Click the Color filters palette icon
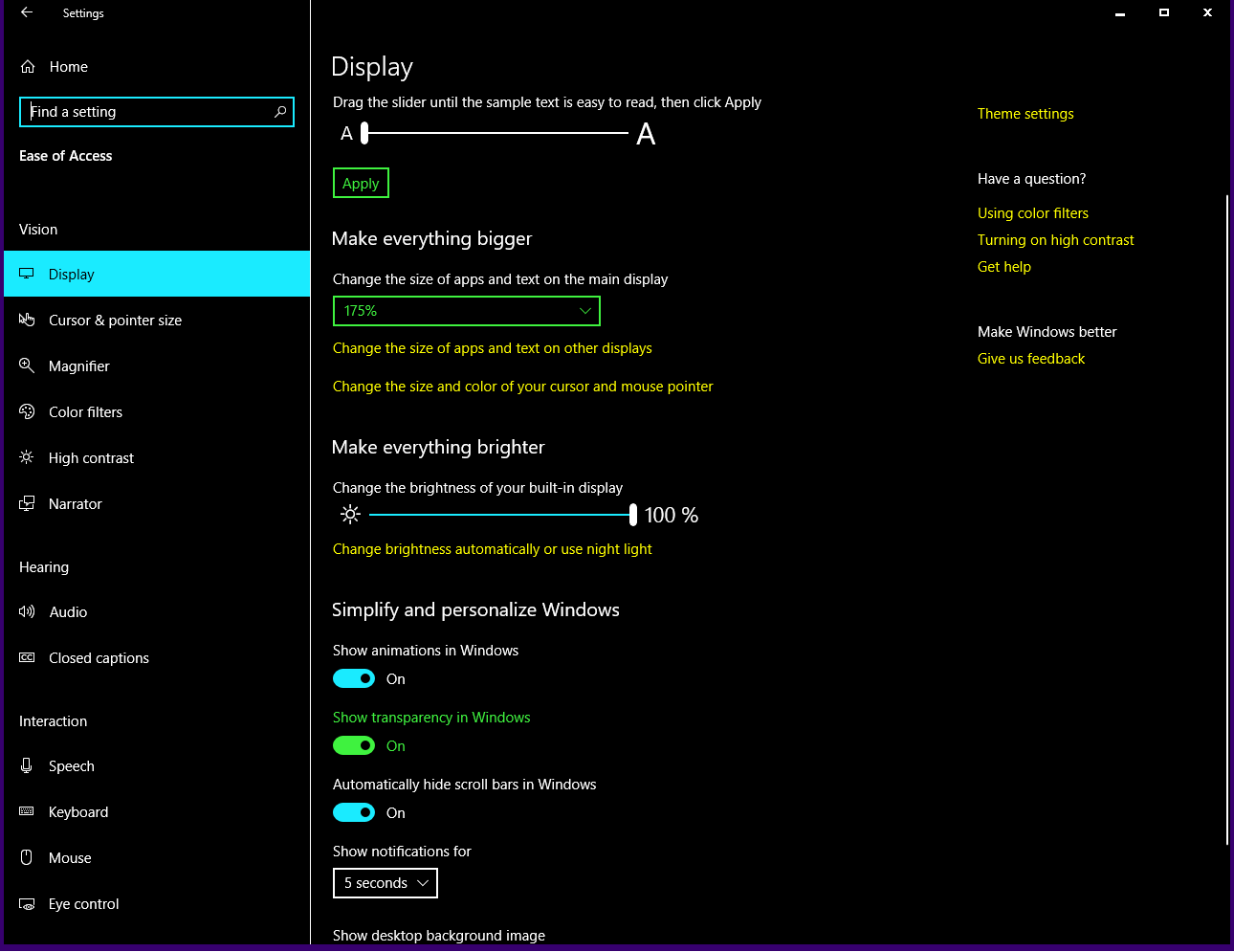Viewport: 1234px width, 952px height. (27, 411)
